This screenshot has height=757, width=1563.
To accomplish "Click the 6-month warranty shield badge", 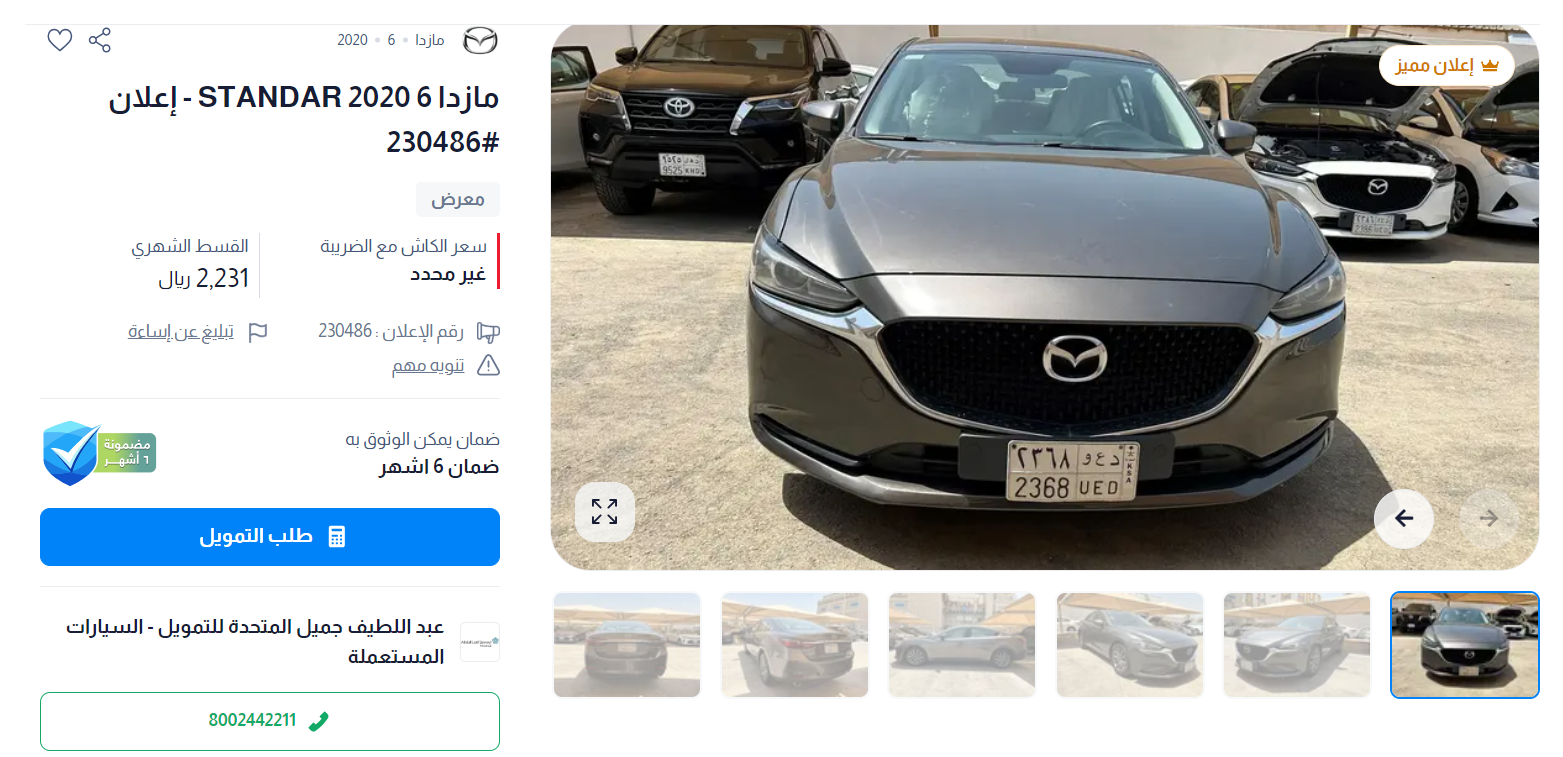I will pos(99,453).
